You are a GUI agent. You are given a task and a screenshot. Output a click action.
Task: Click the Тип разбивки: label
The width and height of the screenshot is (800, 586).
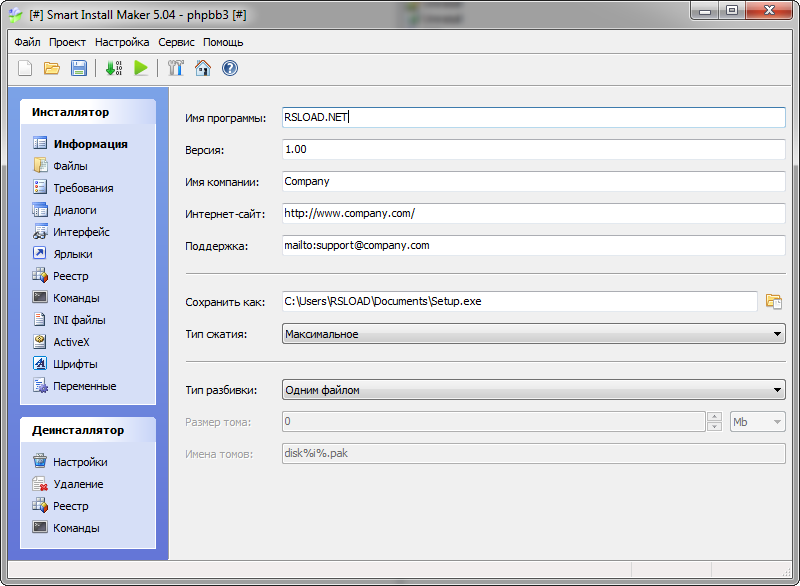pos(221,391)
